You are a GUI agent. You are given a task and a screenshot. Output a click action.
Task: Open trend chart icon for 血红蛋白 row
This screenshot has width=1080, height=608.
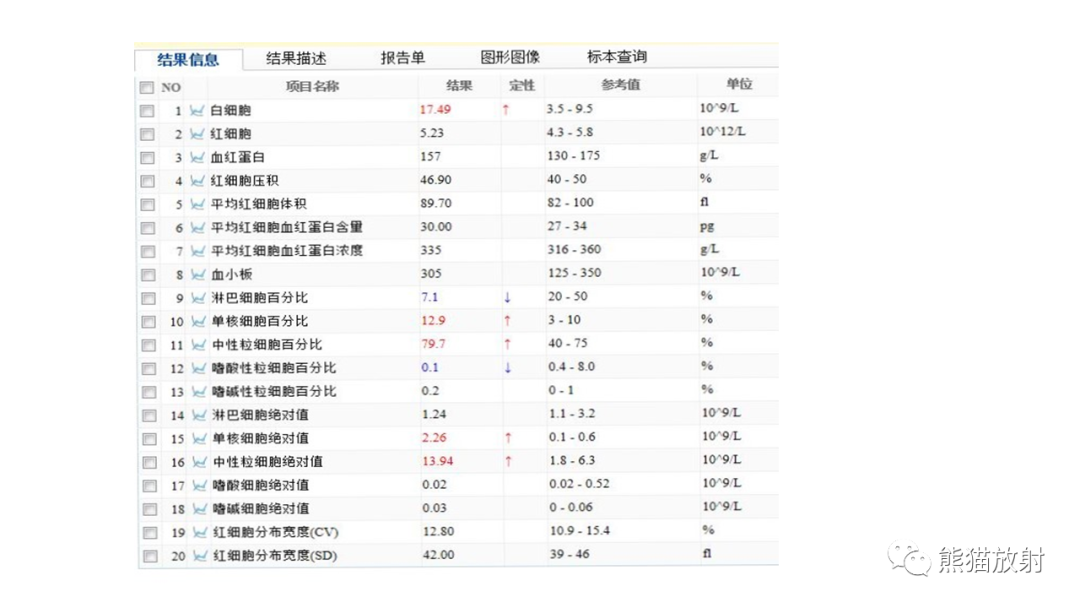(x=198, y=157)
